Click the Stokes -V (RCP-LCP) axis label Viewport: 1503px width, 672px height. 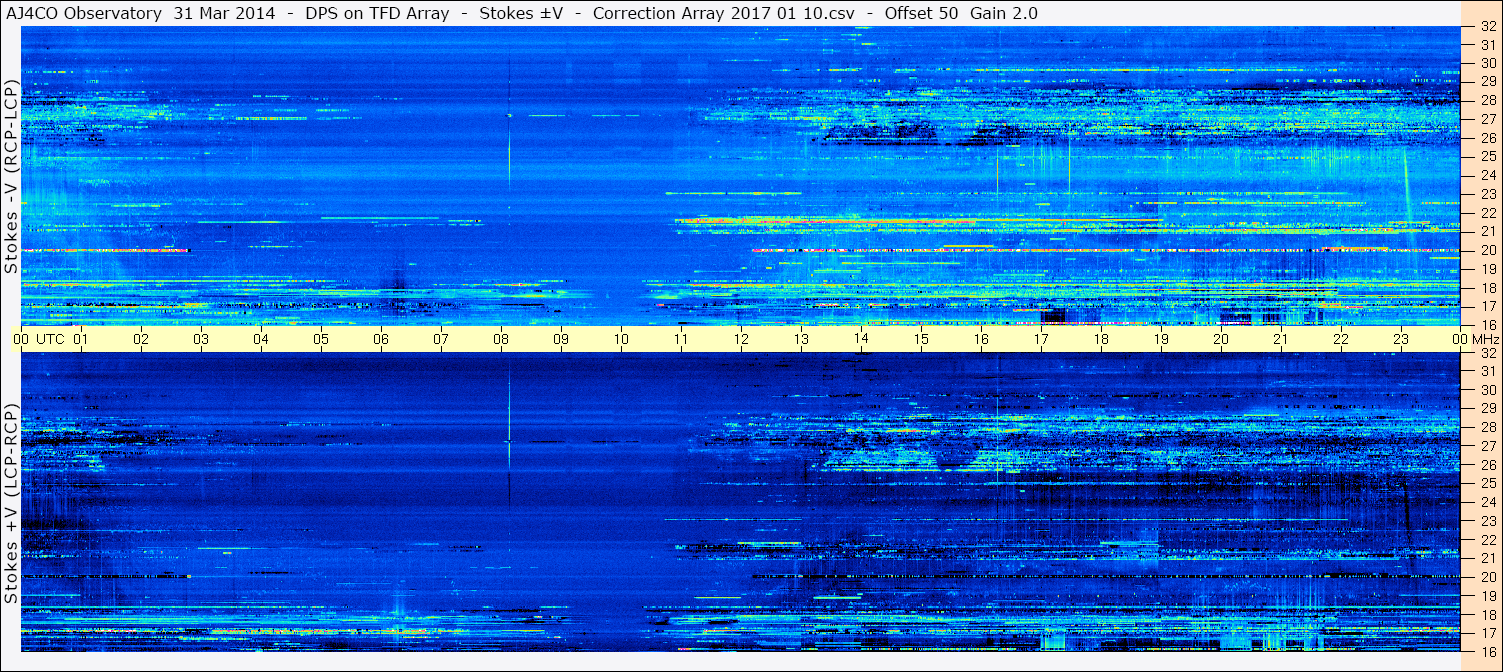[x=11, y=176]
